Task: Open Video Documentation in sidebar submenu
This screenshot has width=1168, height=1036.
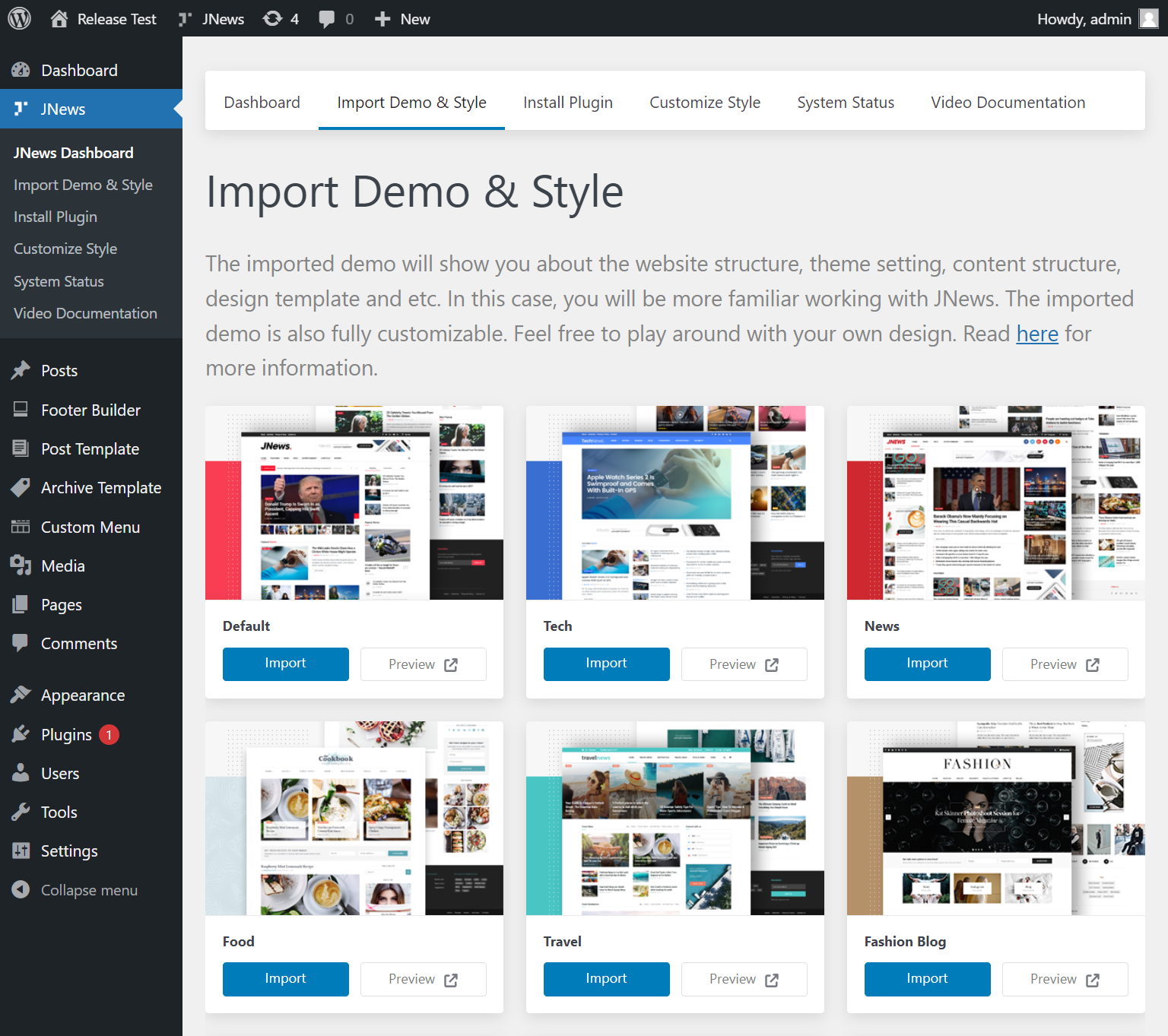Action: 85,313
